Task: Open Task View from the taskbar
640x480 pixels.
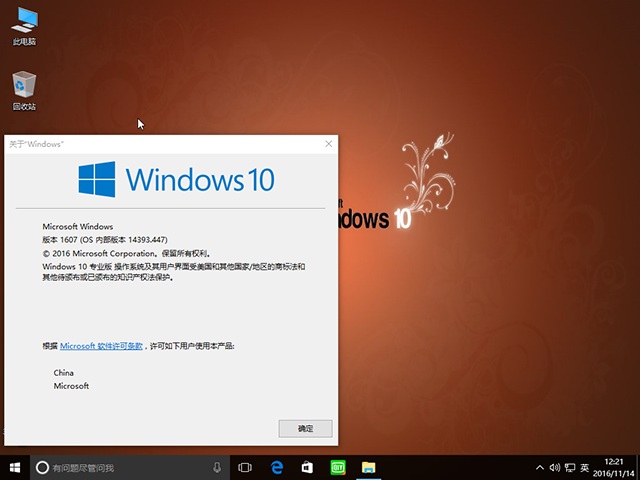Action: coord(245,467)
